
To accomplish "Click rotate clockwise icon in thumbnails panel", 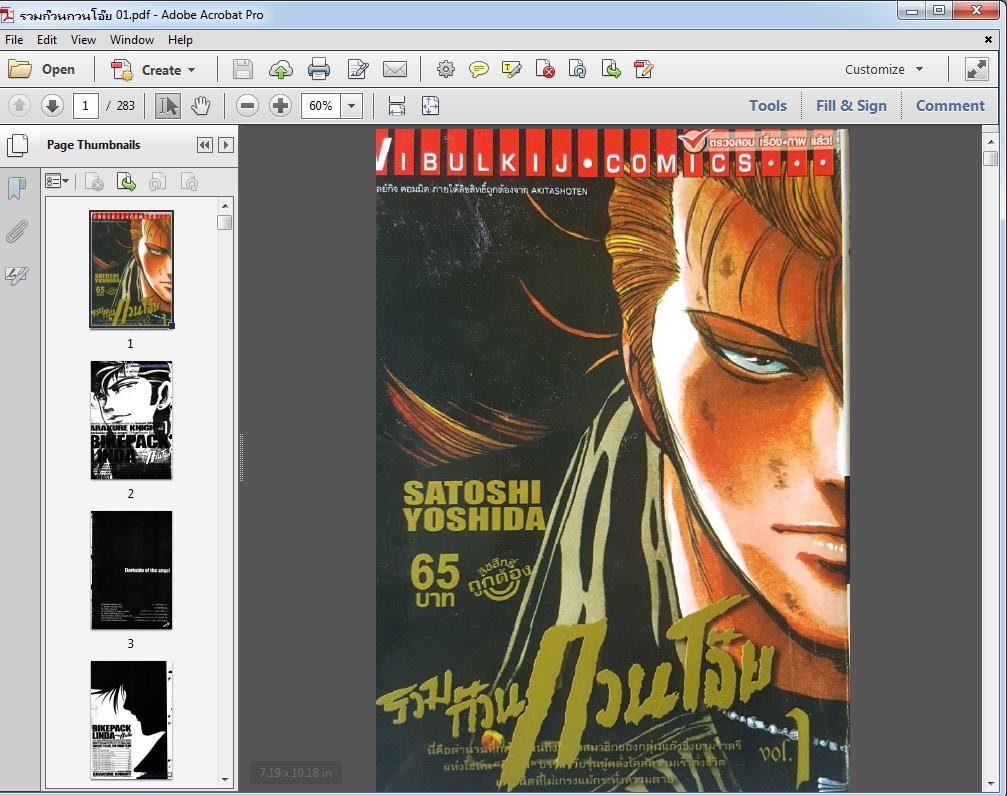I will [x=189, y=182].
